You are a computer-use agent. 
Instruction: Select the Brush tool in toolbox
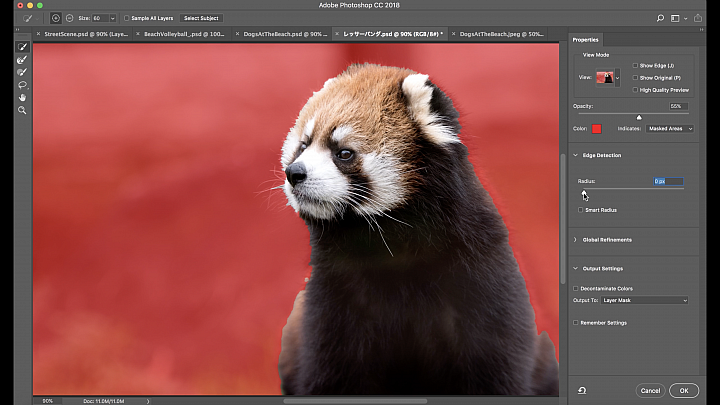pyautogui.click(x=22, y=72)
